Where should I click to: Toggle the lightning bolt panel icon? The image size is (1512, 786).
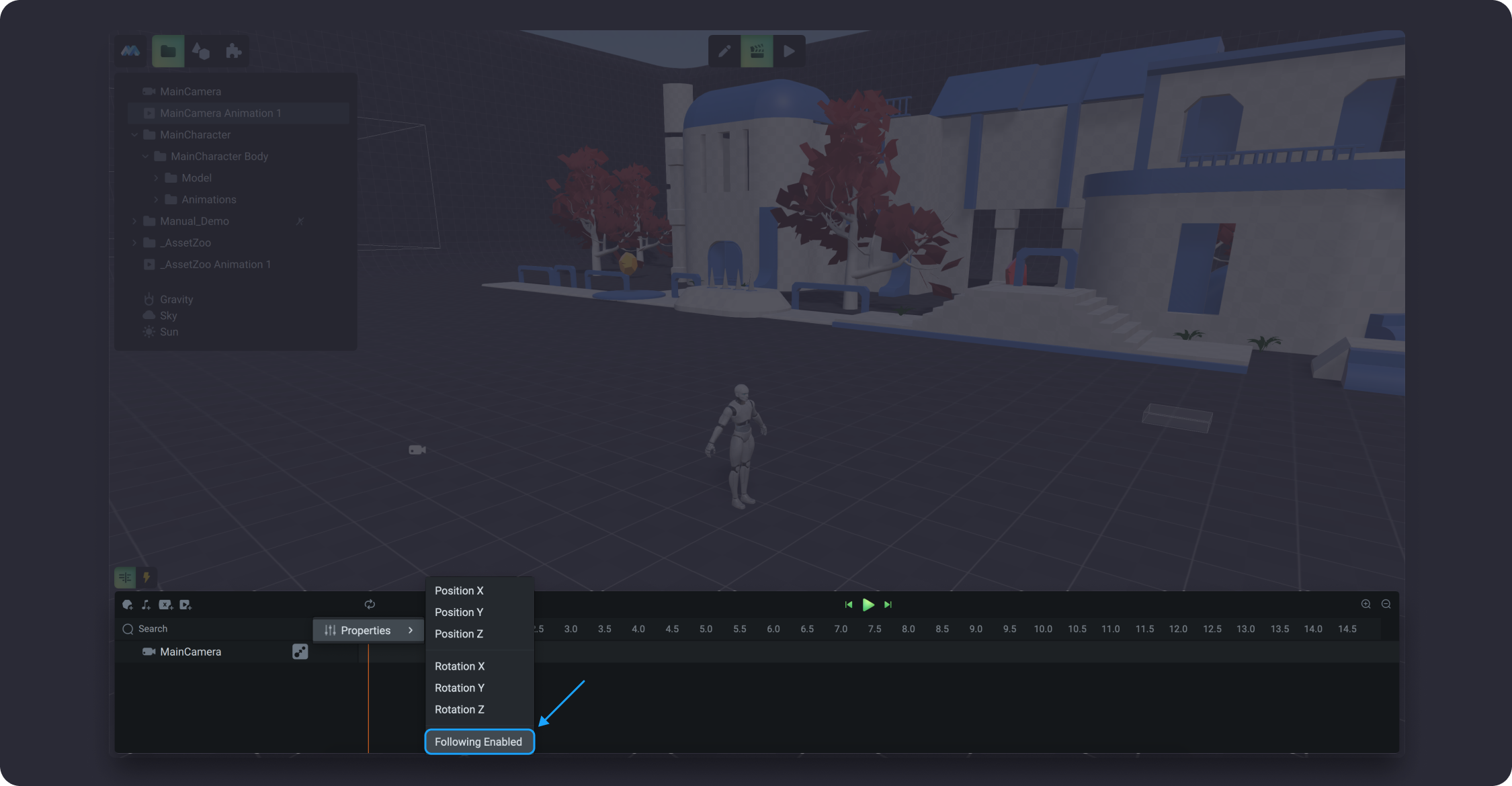click(146, 577)
